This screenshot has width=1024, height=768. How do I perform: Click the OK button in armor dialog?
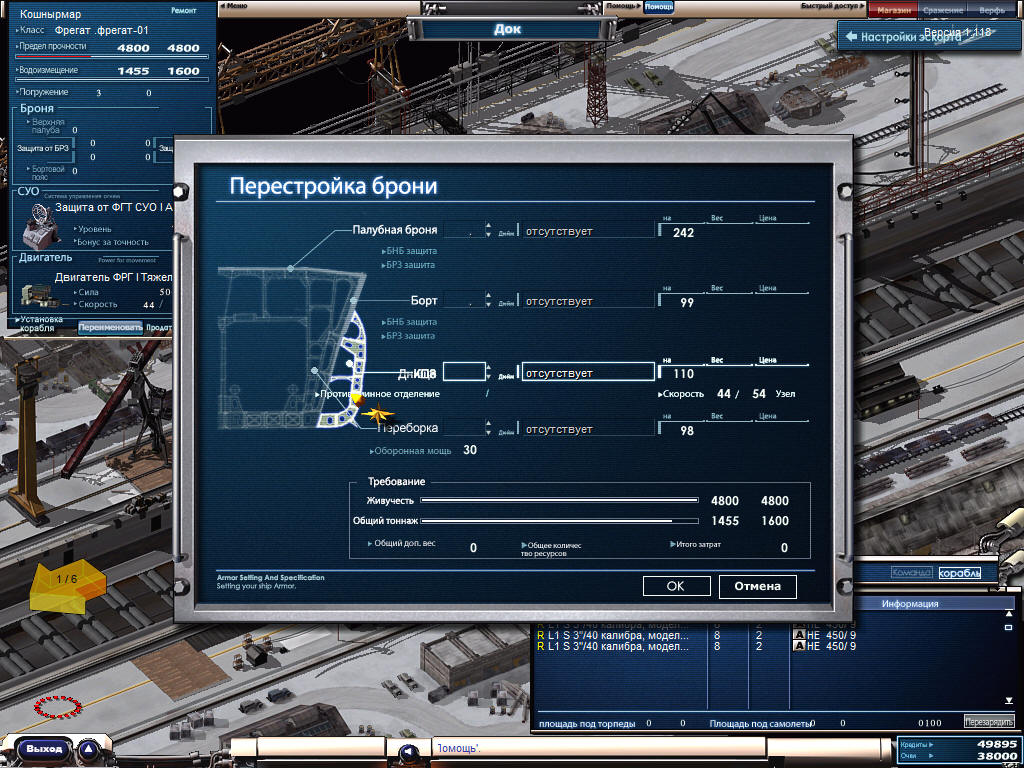(676, 586)
